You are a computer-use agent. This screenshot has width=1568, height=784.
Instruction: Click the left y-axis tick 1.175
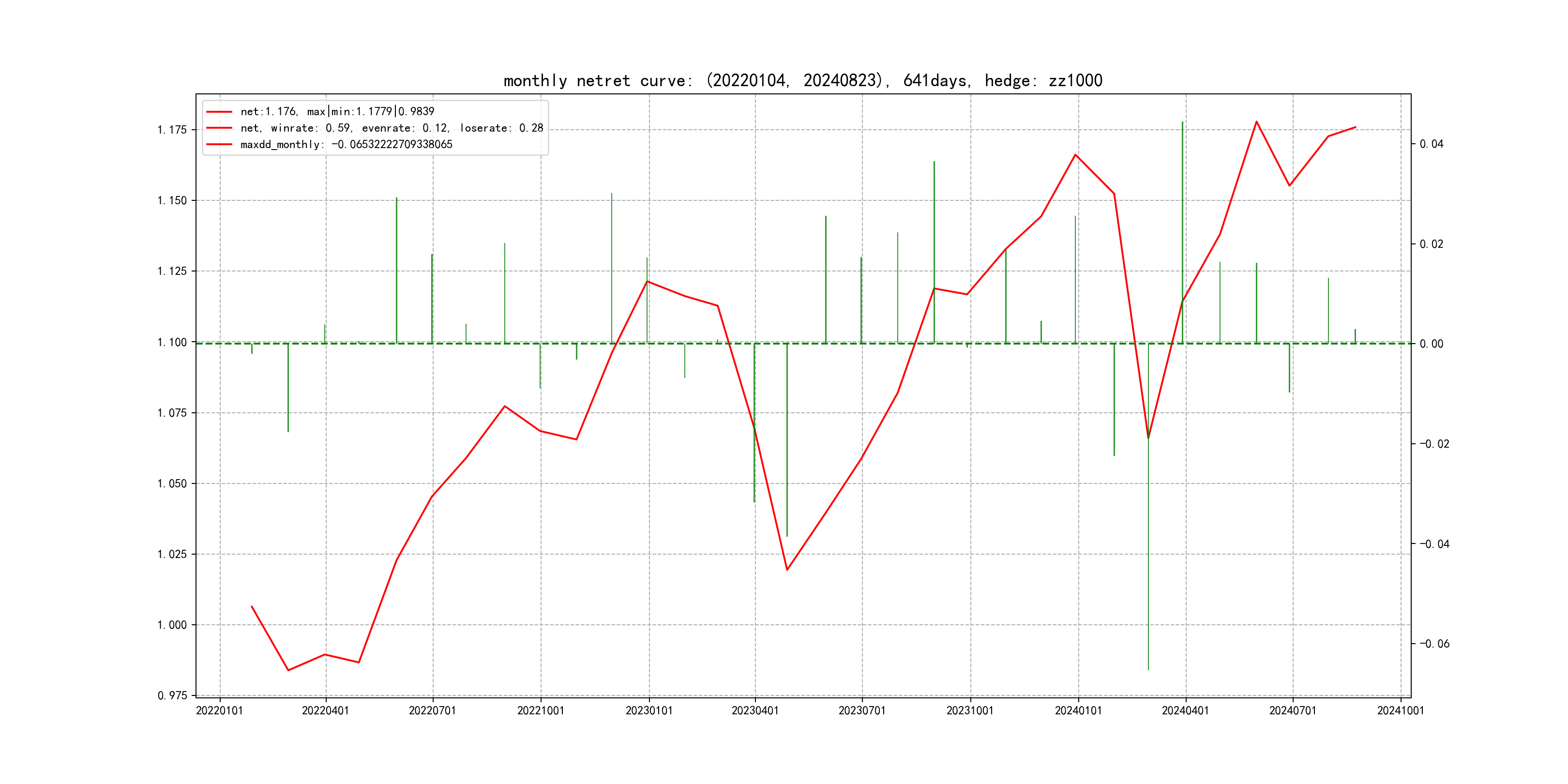pyautogui.click(x=172, y=130)
